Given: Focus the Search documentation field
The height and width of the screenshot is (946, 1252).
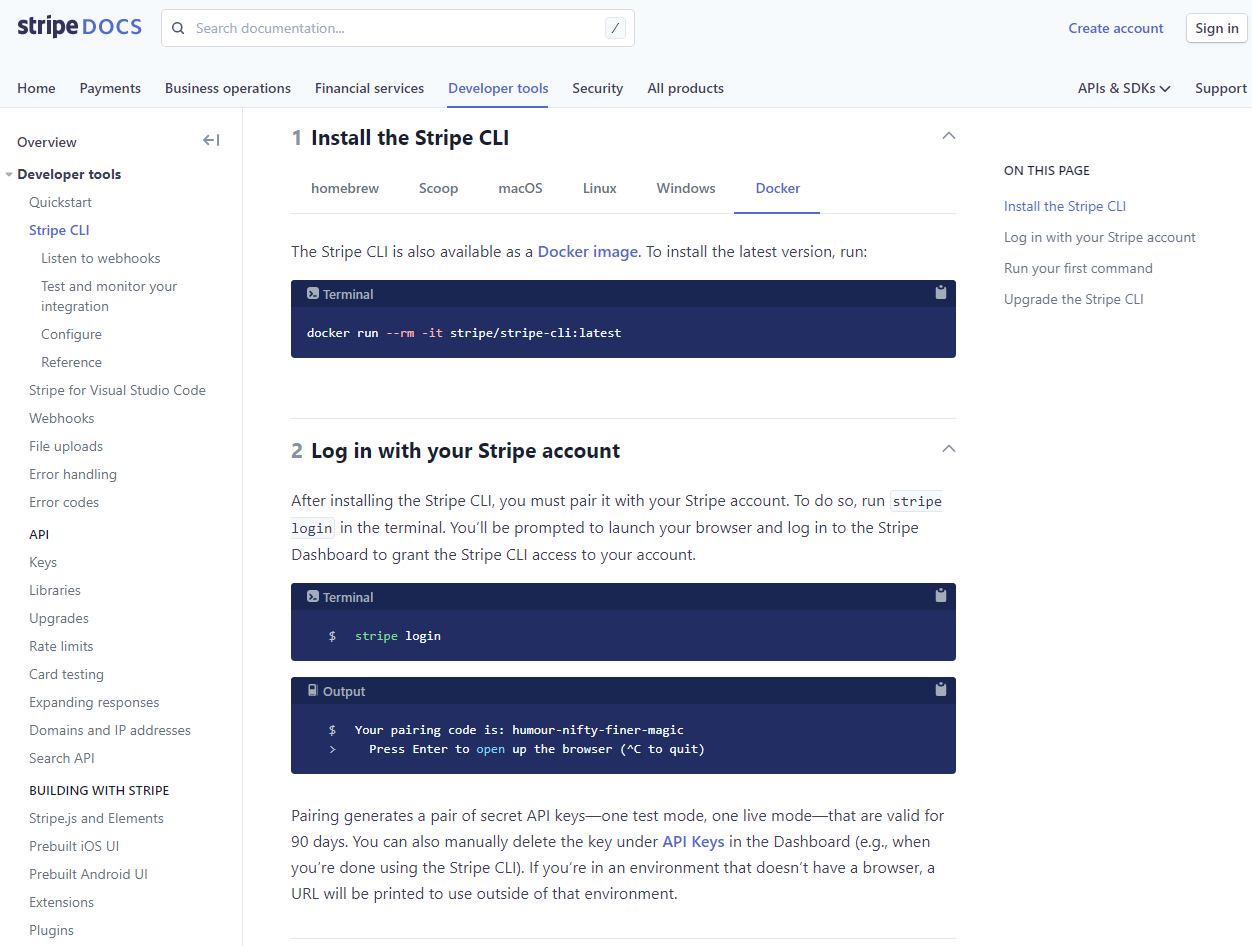Looking at the screenshot, I should [x=398, y=28].
